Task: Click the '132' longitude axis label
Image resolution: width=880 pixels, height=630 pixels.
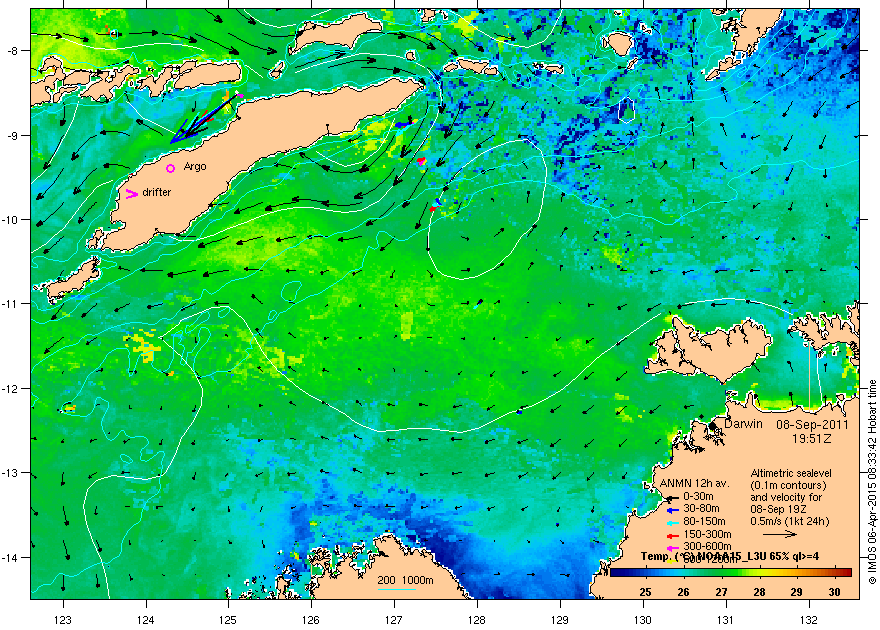Action: [809, 620]
